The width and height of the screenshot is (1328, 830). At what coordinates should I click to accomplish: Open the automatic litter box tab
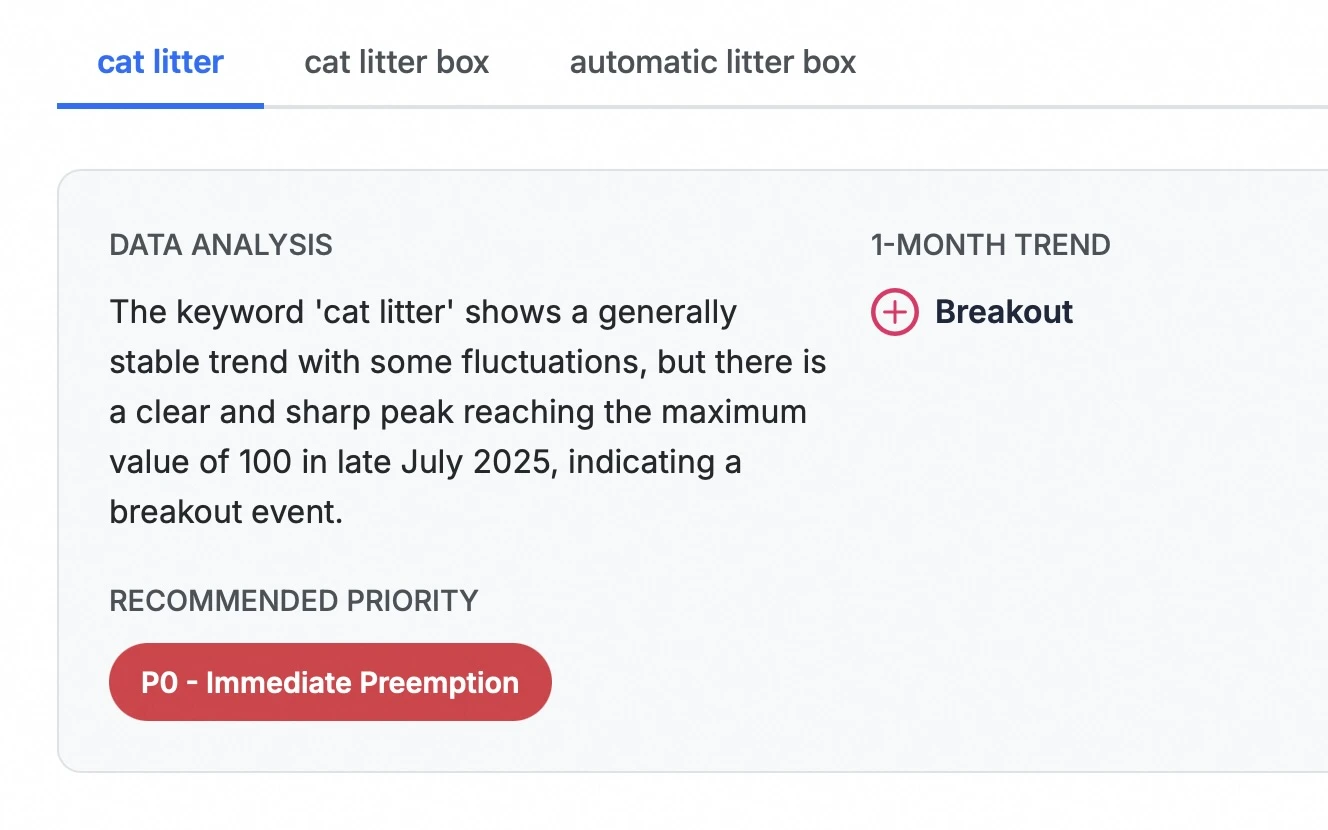pos(713,62)
